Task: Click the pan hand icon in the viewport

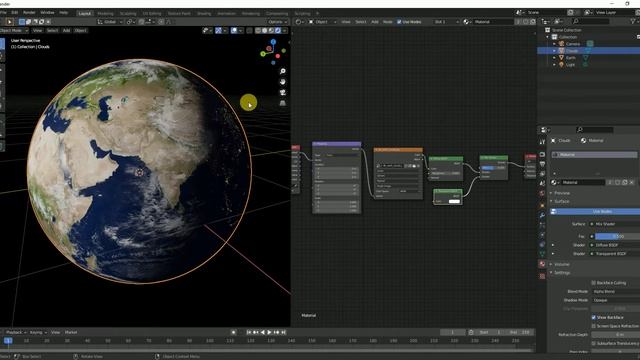Action: (x=282, y=82)
